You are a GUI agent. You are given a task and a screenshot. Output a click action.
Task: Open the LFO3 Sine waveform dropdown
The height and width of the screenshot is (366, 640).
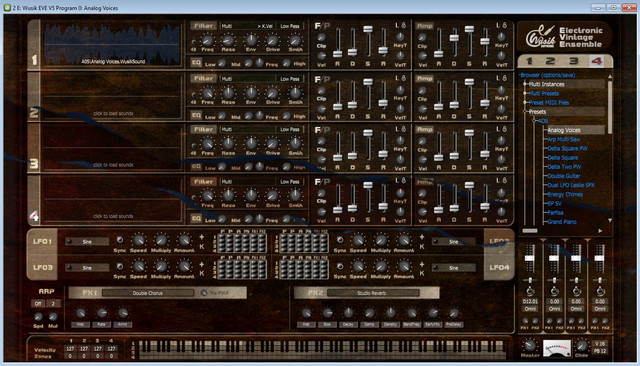pos(87,268)
